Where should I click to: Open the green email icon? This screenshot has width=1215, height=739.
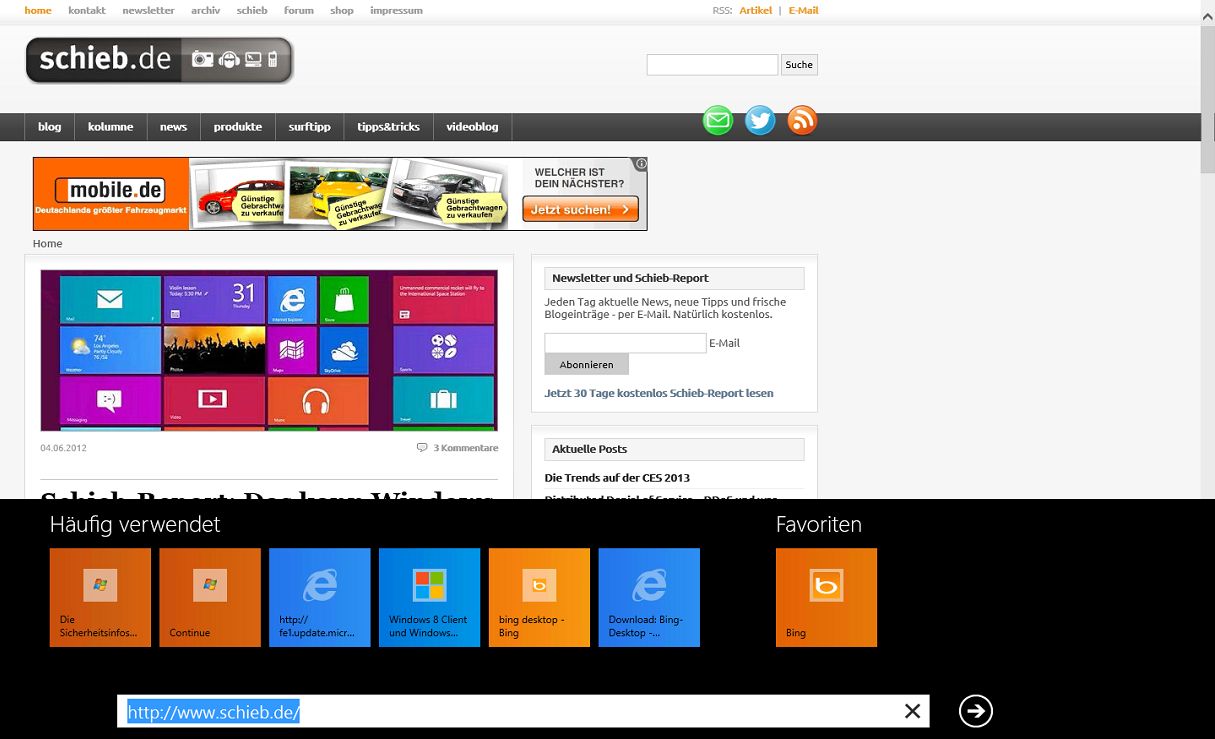[x=718, y=120]
